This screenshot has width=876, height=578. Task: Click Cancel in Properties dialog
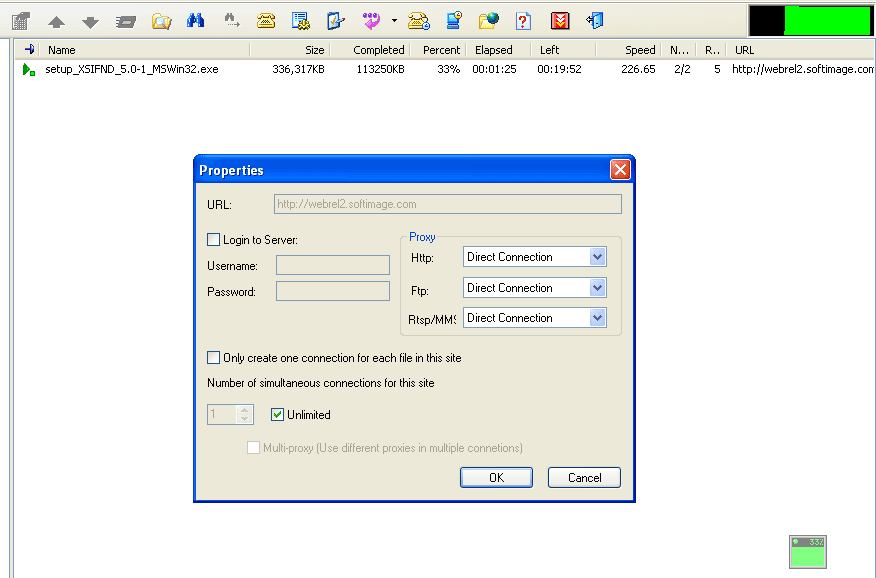(x=584, y=478)
